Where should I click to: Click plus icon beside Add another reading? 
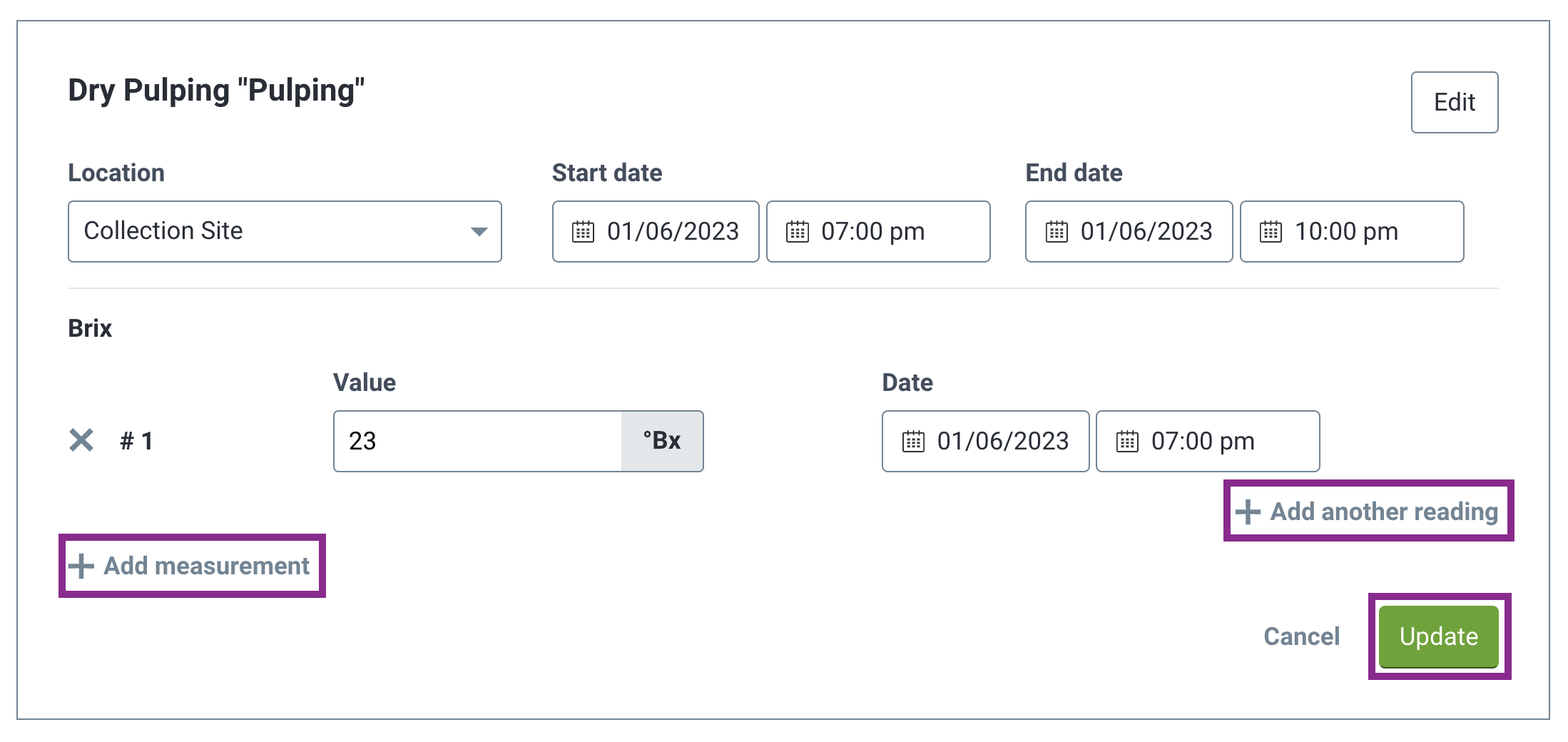[1248, 512]
